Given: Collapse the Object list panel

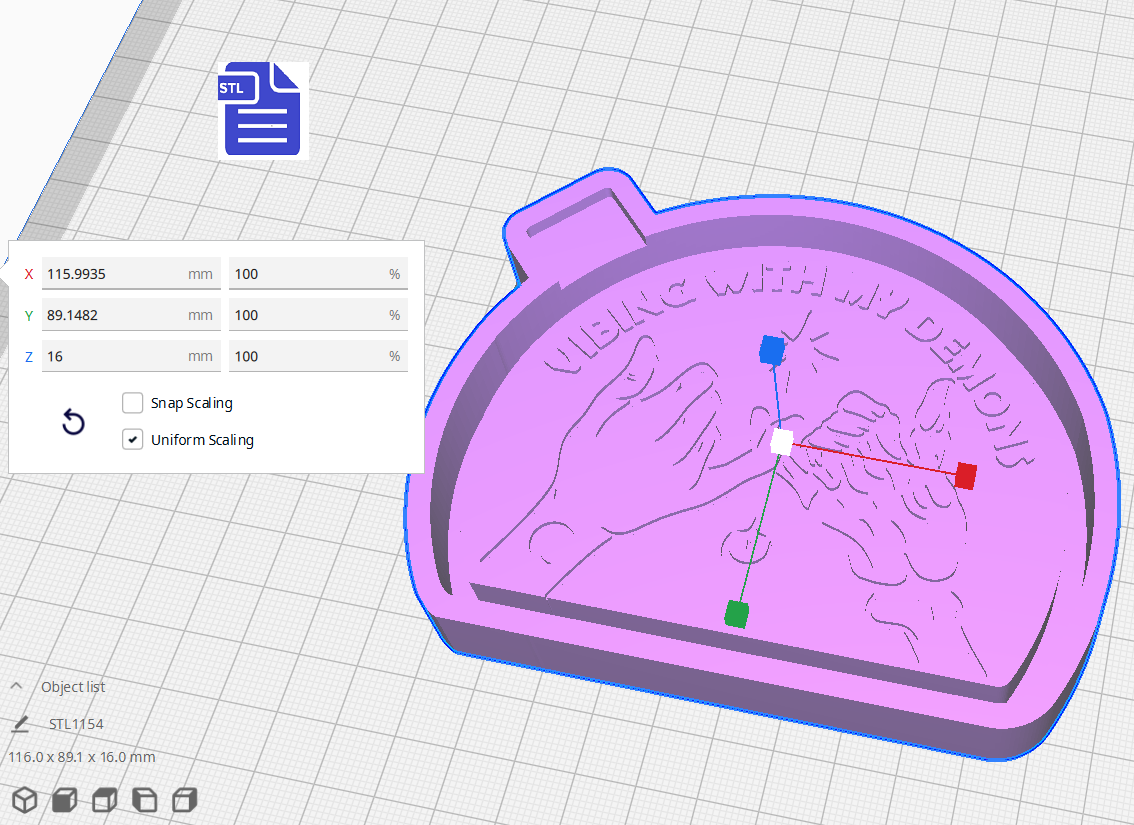Looking at the screenshot, I should tap(14, 686).
